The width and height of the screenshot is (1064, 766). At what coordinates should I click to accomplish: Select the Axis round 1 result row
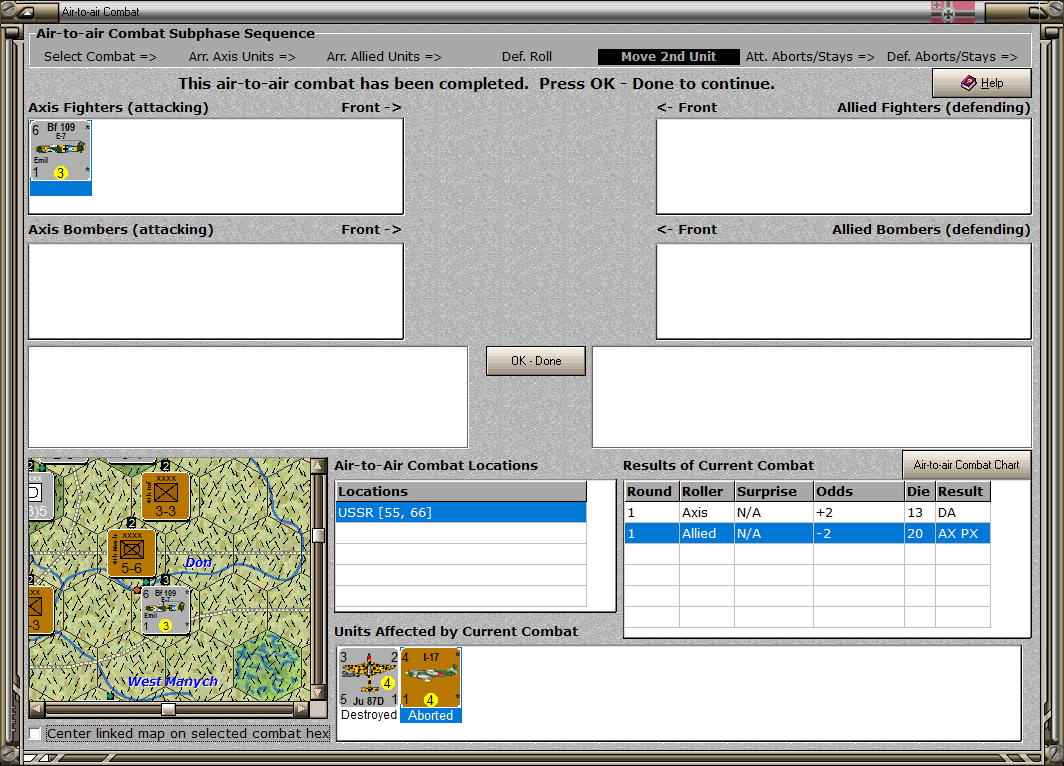click(x=807, y=512)
